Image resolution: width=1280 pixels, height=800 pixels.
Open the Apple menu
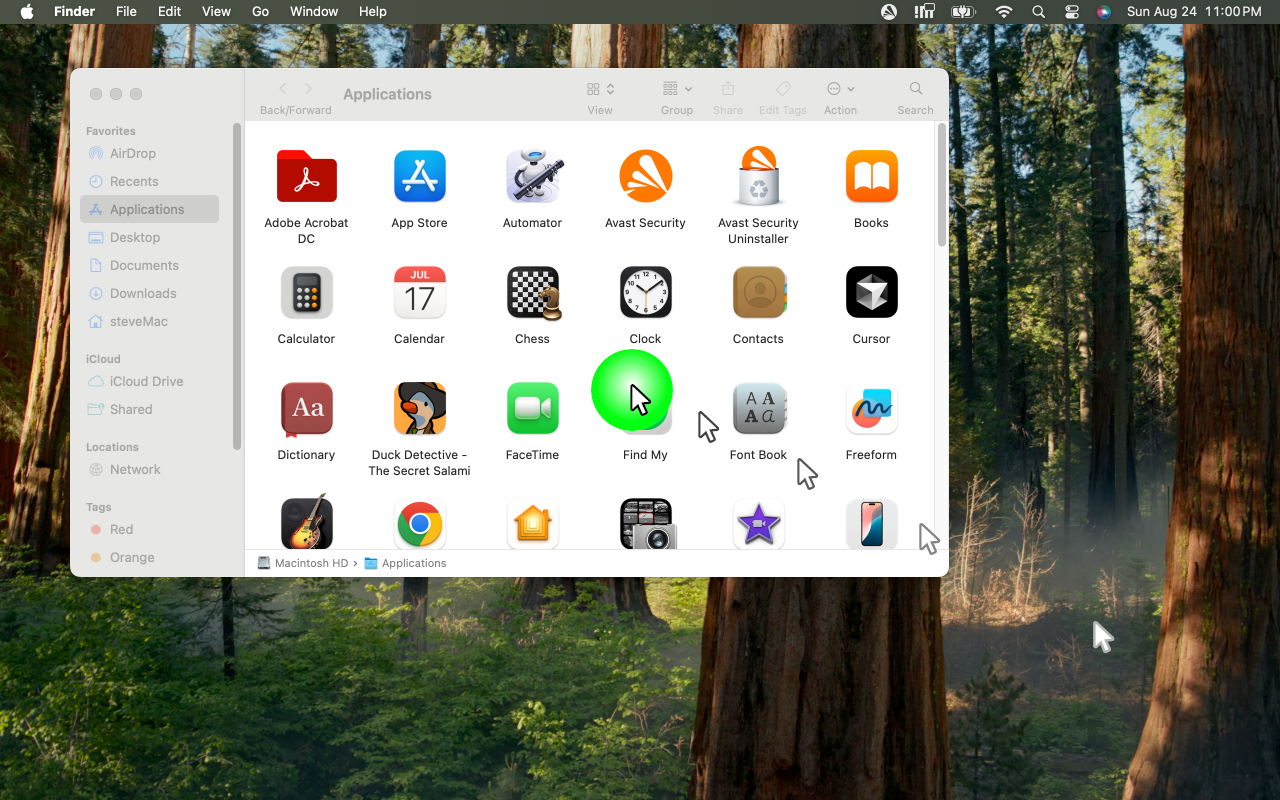coord(27,11)
